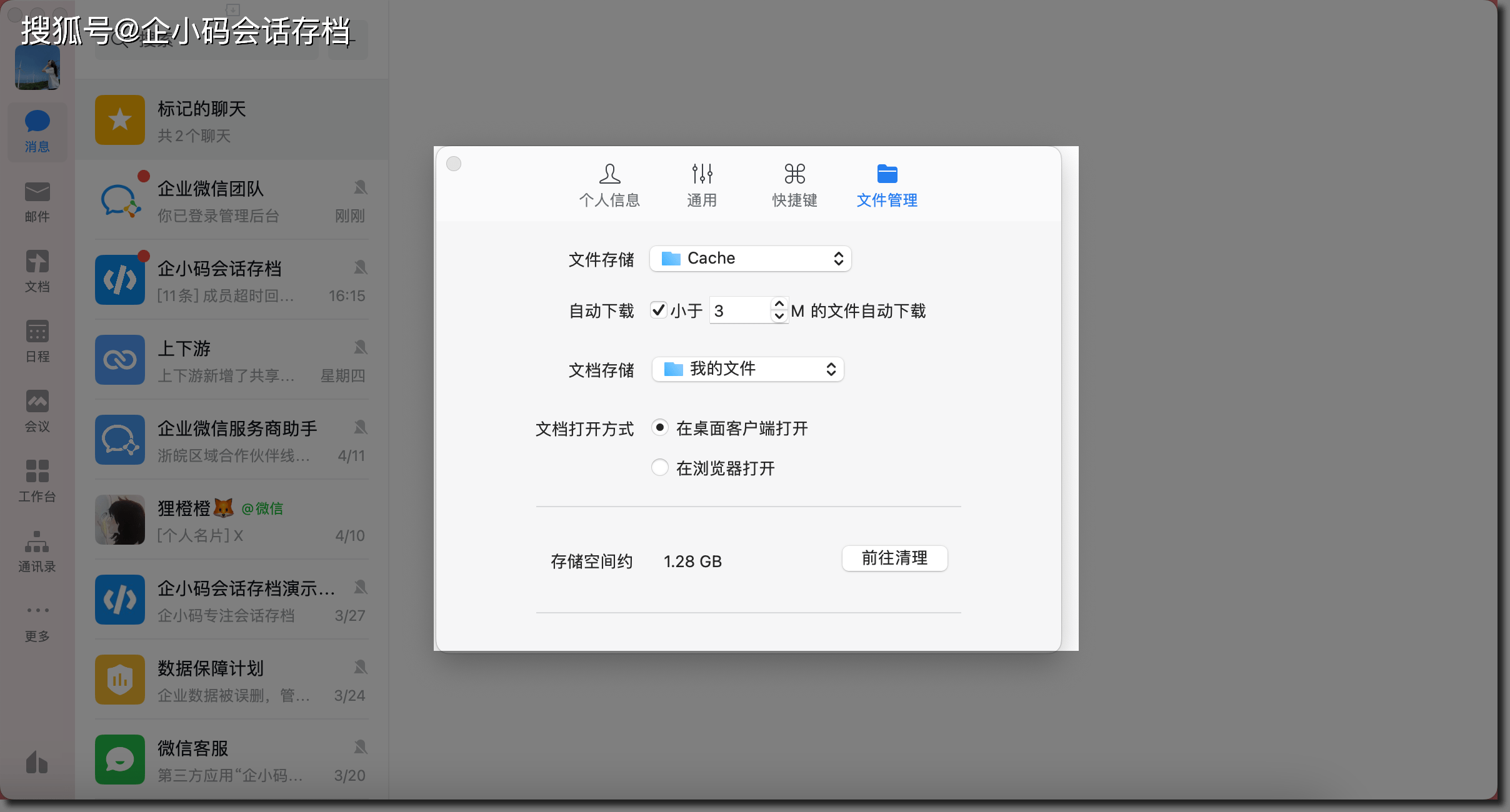Decrease the auto-download size with down arrow
1510x812 pixels.
[779, 317]
